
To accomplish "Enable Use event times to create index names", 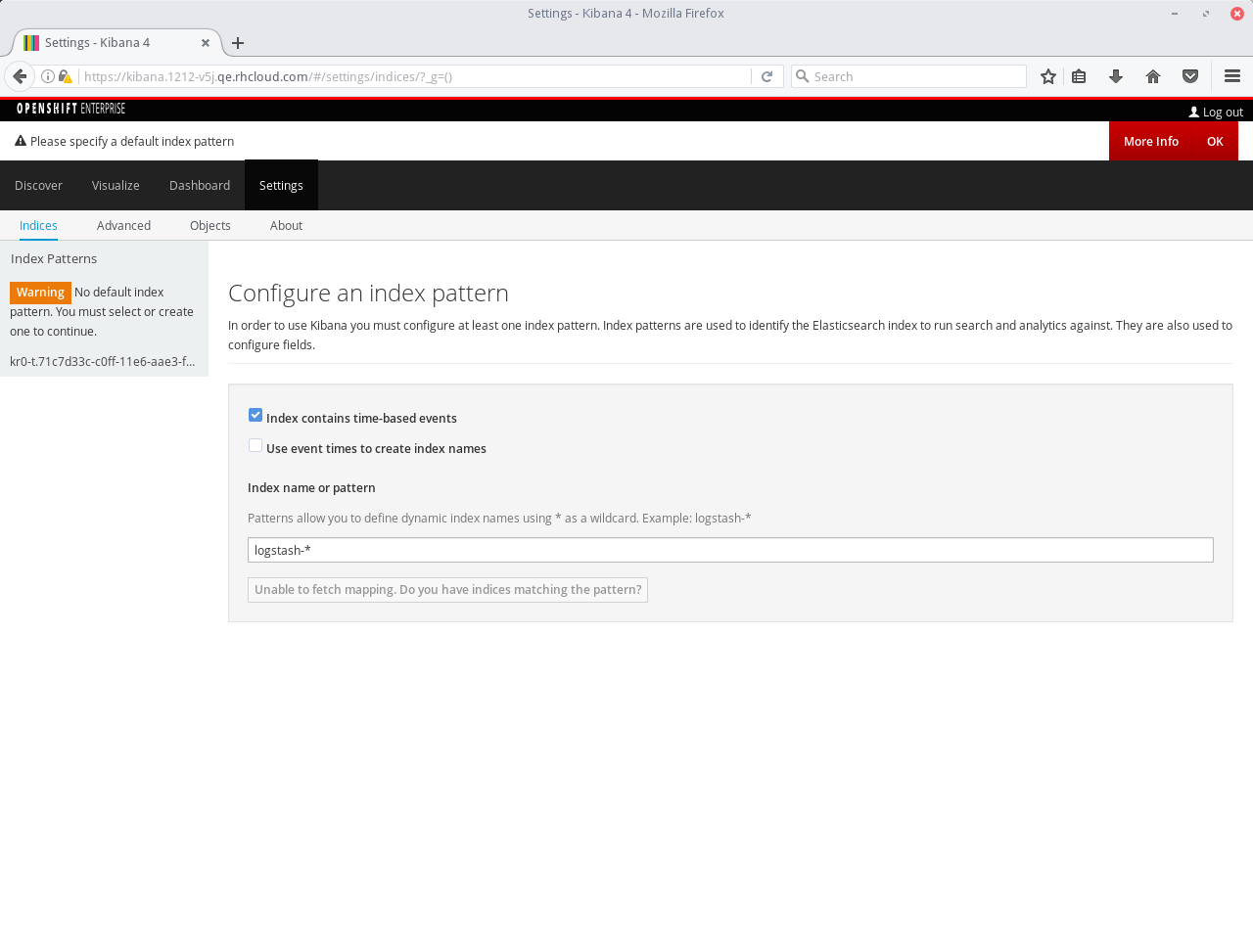I will coord(255,445).
